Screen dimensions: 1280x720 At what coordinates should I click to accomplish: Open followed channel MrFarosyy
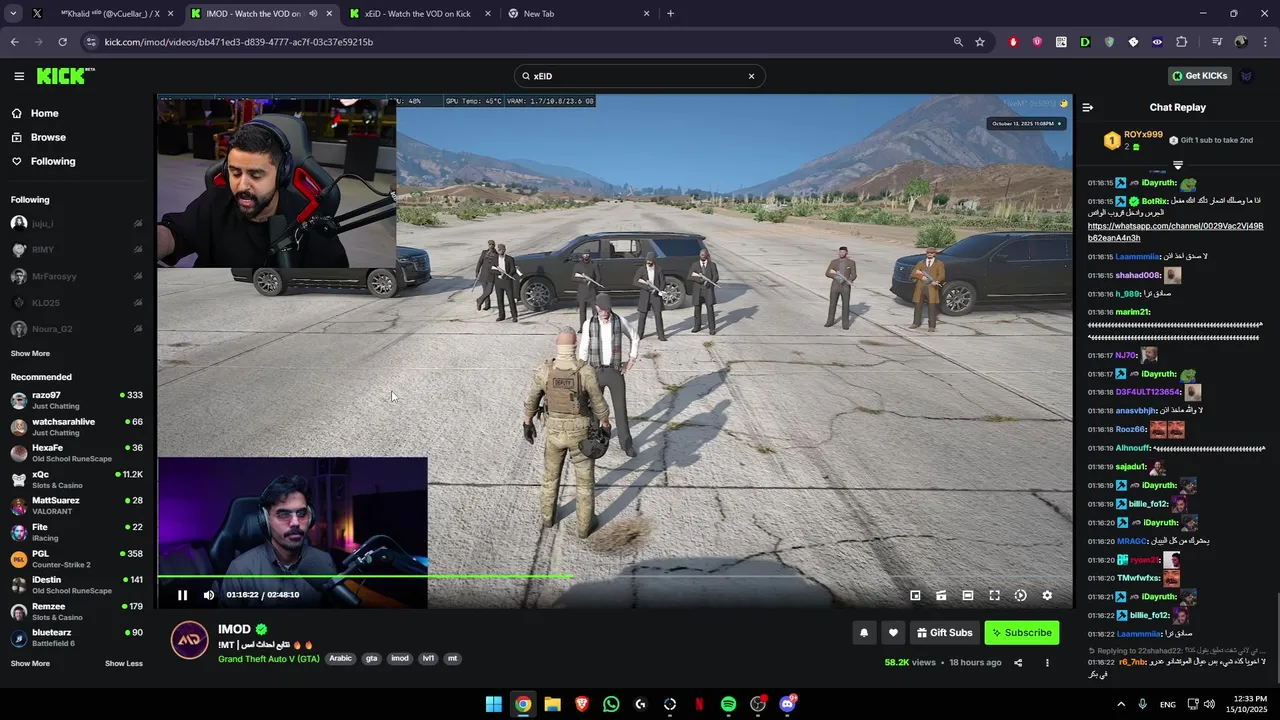pyautogui.click(x=77, y=276)
